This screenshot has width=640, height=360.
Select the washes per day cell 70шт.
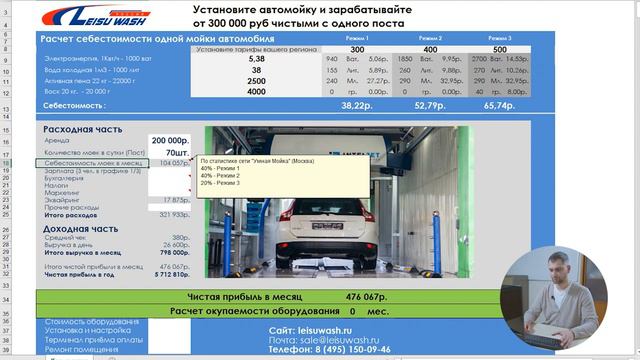169,152
